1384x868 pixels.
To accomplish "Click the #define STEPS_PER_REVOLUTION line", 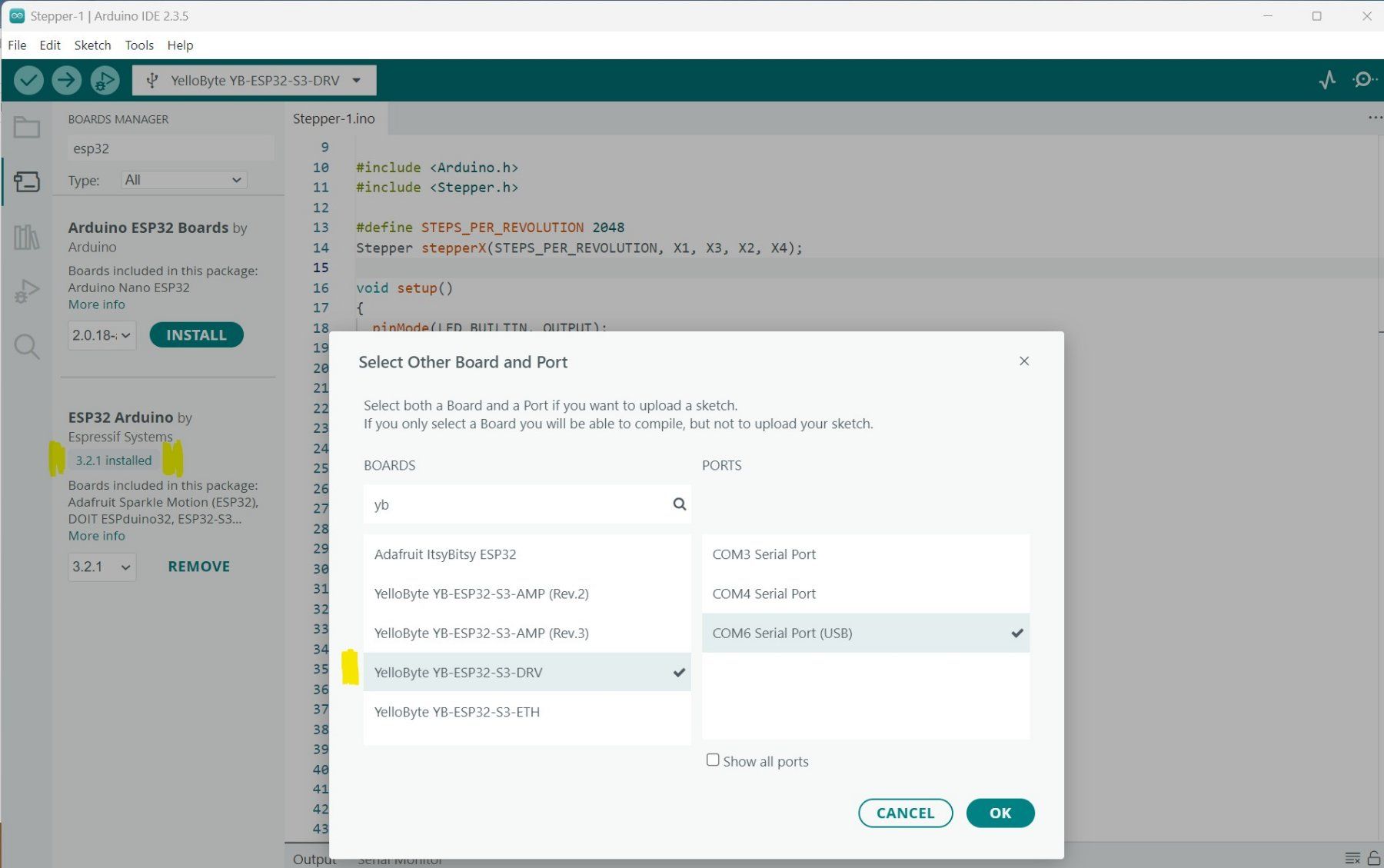I will click(490, 228).
